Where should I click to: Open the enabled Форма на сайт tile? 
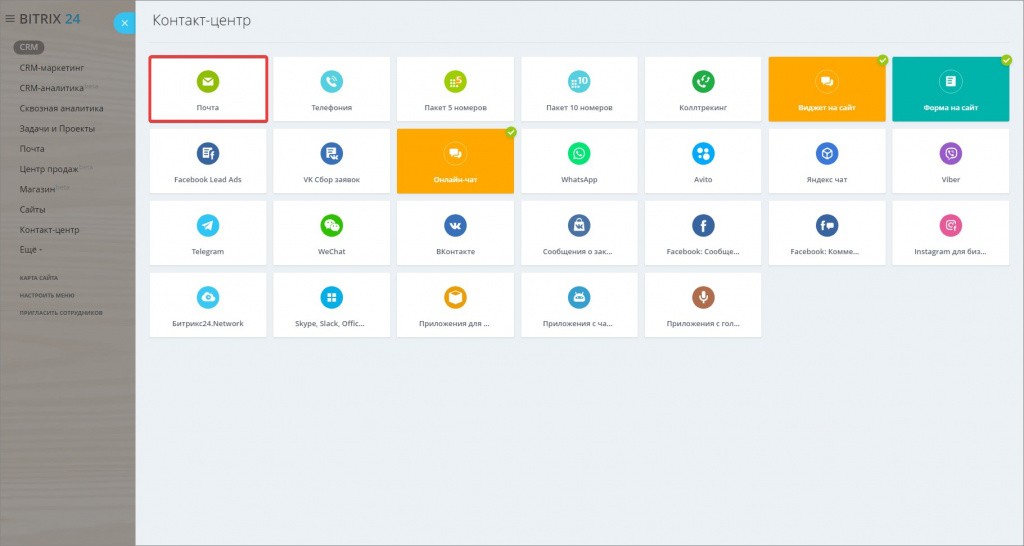tap(951, 89)
